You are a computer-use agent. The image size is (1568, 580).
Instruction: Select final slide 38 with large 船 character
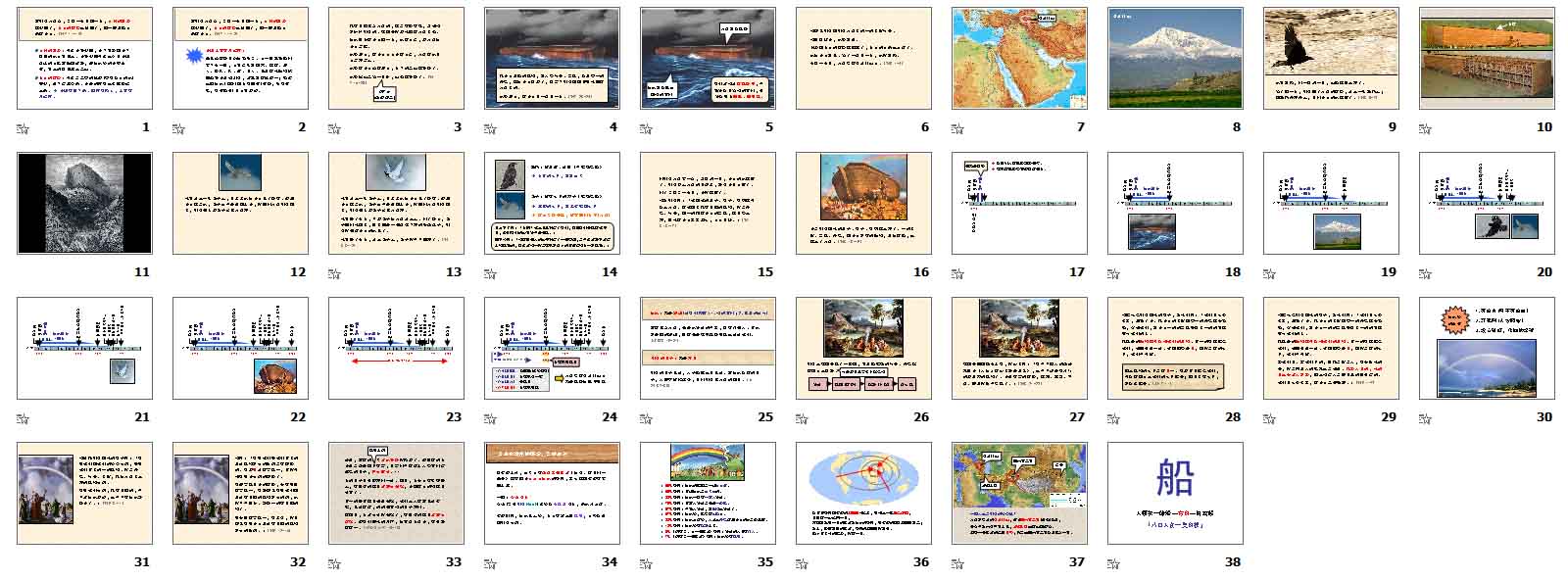pos(1175,493)
